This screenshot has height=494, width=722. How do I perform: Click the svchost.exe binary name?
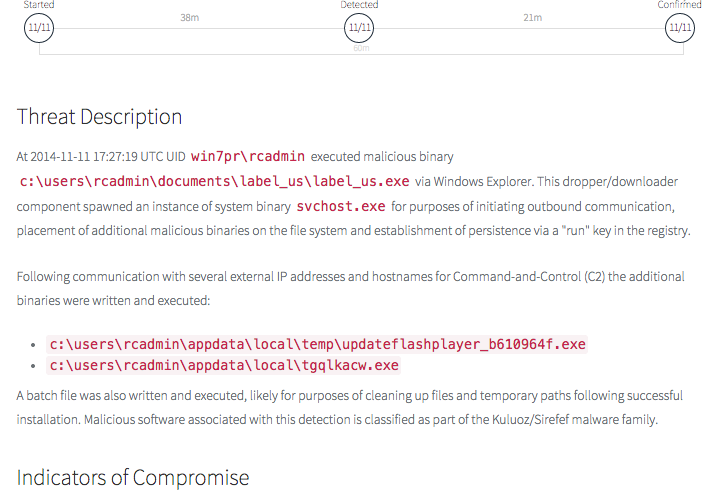click(341, 206)
